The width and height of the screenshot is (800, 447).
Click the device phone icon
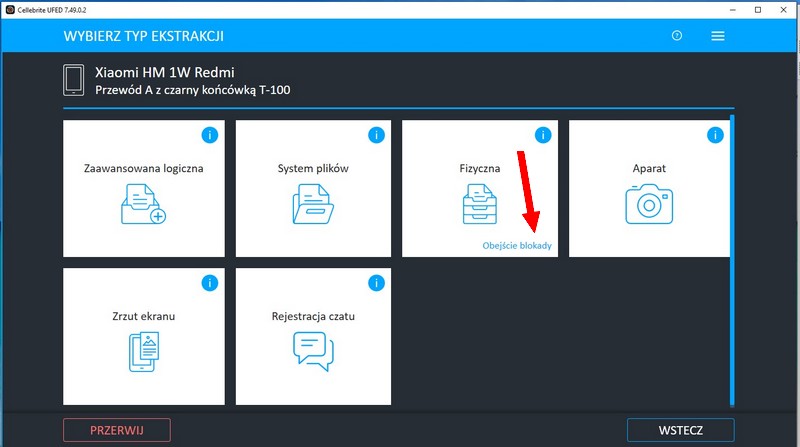click(x=73, y=80)
